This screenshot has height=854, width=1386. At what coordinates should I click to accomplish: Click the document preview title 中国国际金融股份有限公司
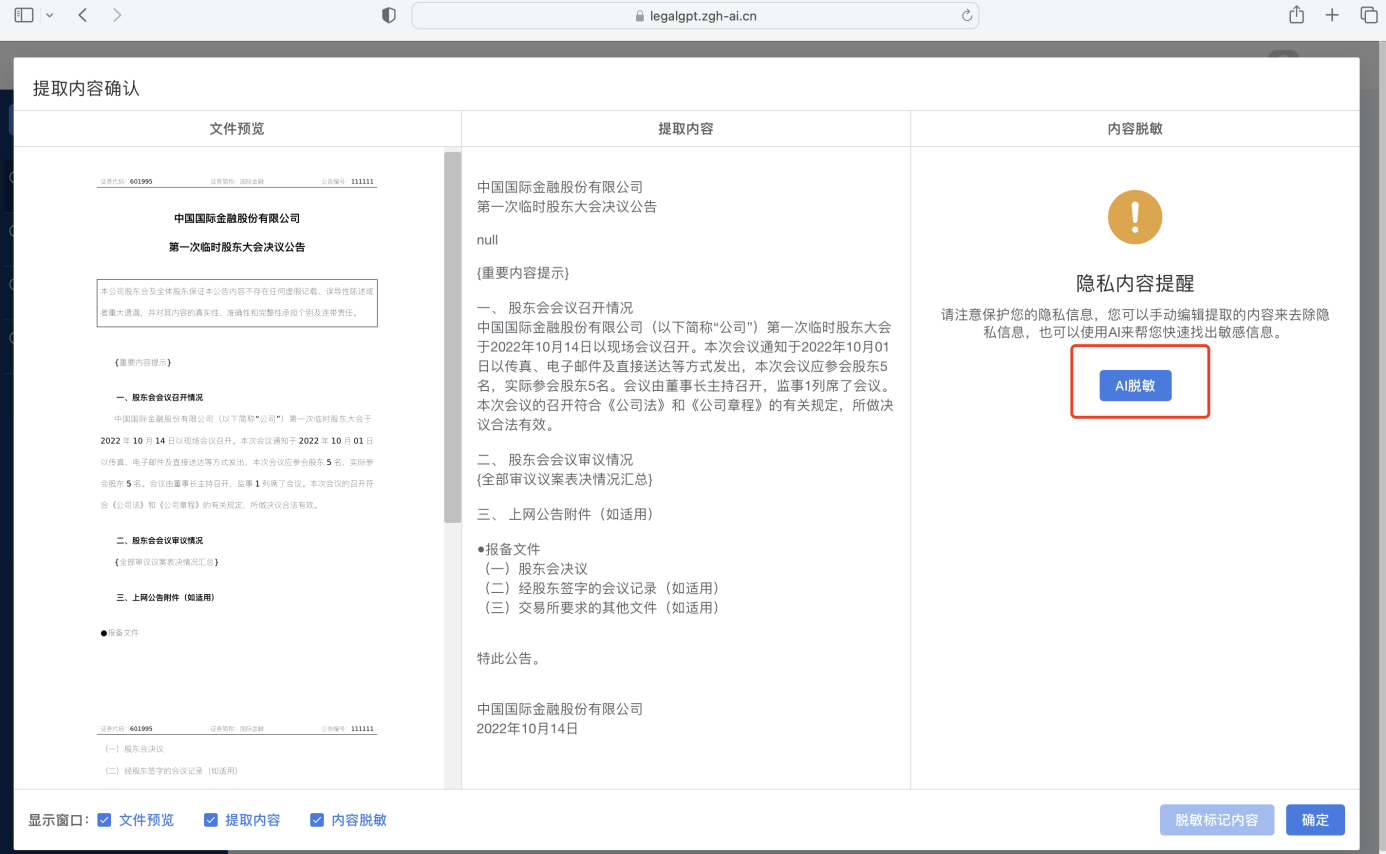point(237,218)
